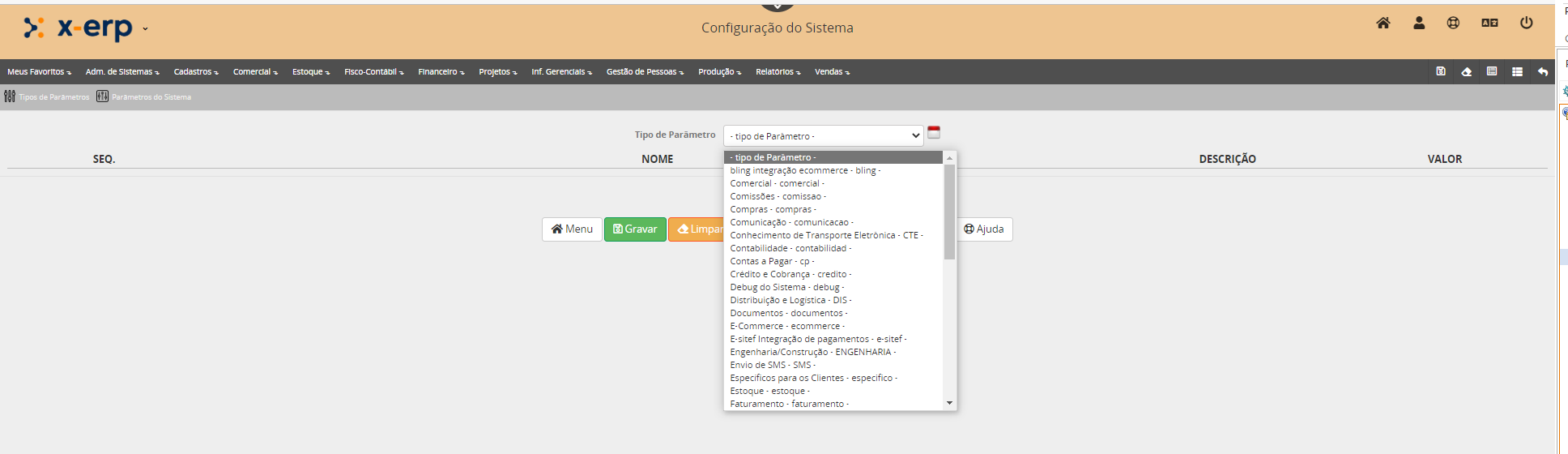Click the dropdown list scroll-down arrow
Image resolution: width=1568 pixels, height=454 pixels.
click(x=949, y=403)
